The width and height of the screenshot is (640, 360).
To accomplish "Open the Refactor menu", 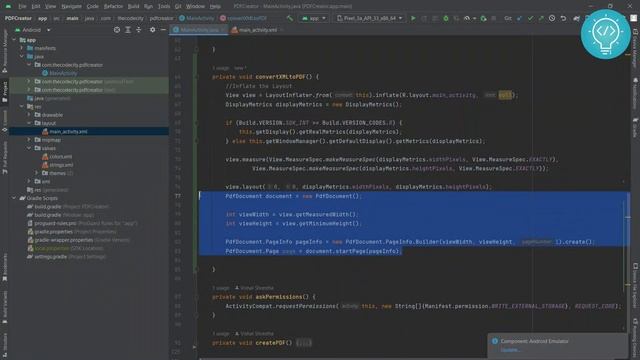I will (x=113, y=6).
